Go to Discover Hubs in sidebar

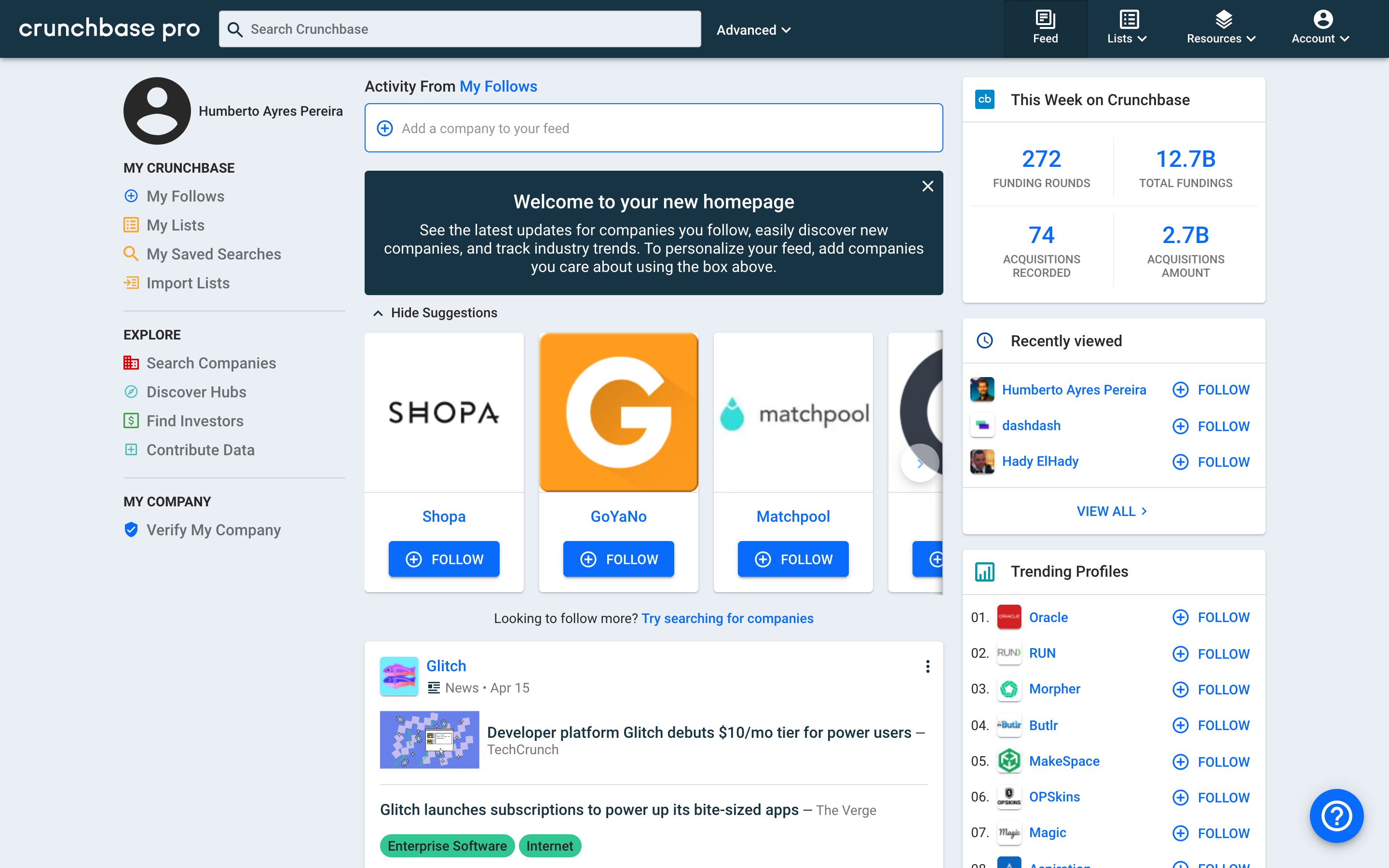[196, 392]
